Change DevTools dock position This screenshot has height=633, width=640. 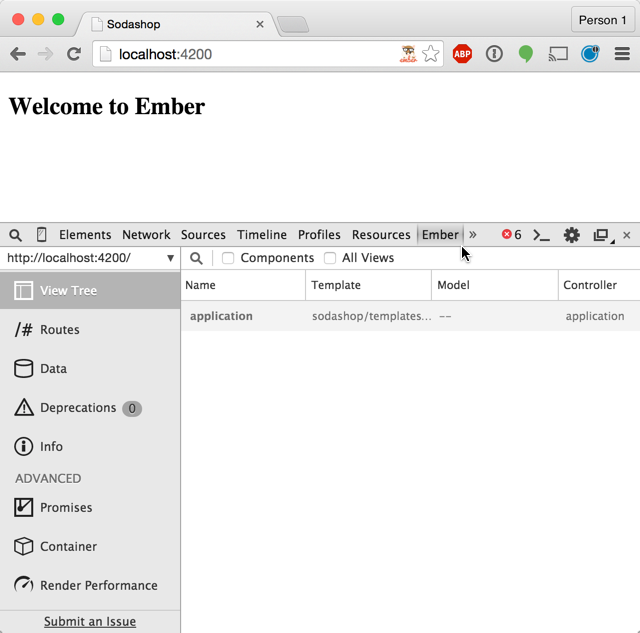pos(602,235)
